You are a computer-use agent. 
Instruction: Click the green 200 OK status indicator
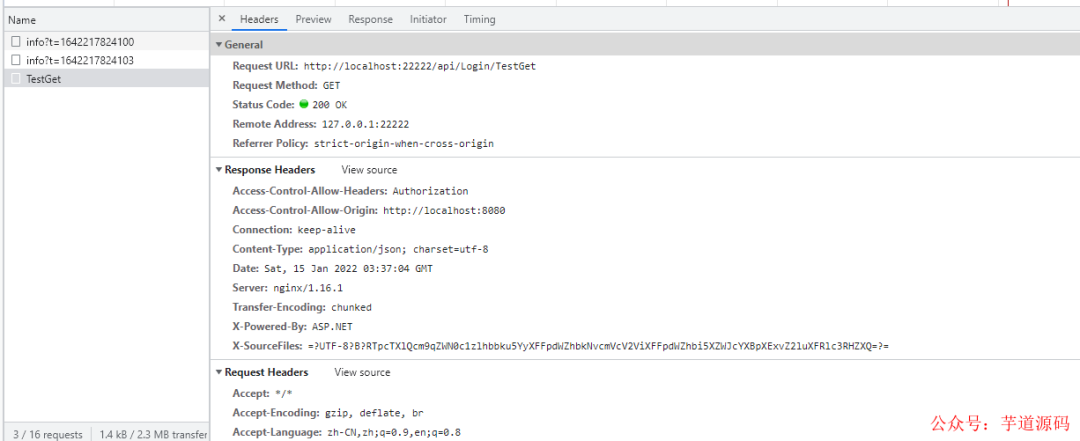304,105
